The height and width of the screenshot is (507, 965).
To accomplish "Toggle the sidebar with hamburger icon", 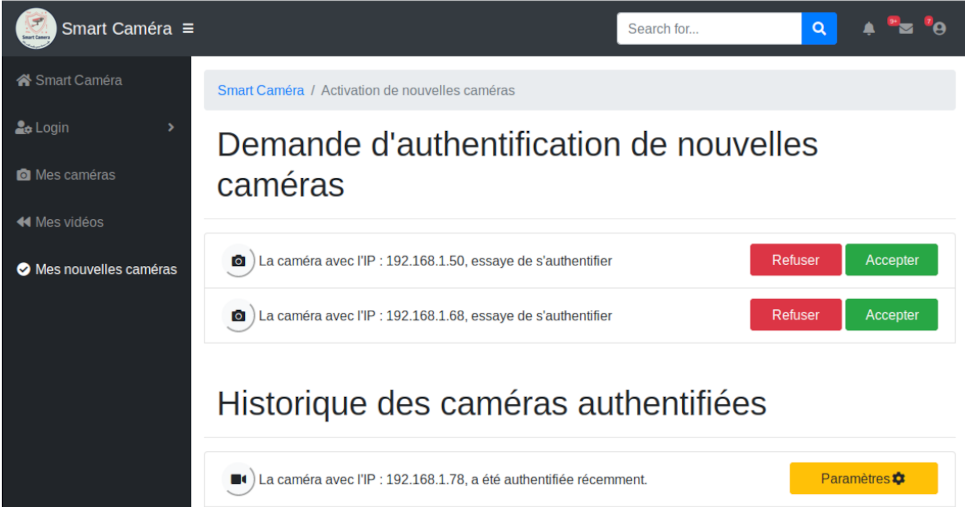I will (x=188, y=29).
